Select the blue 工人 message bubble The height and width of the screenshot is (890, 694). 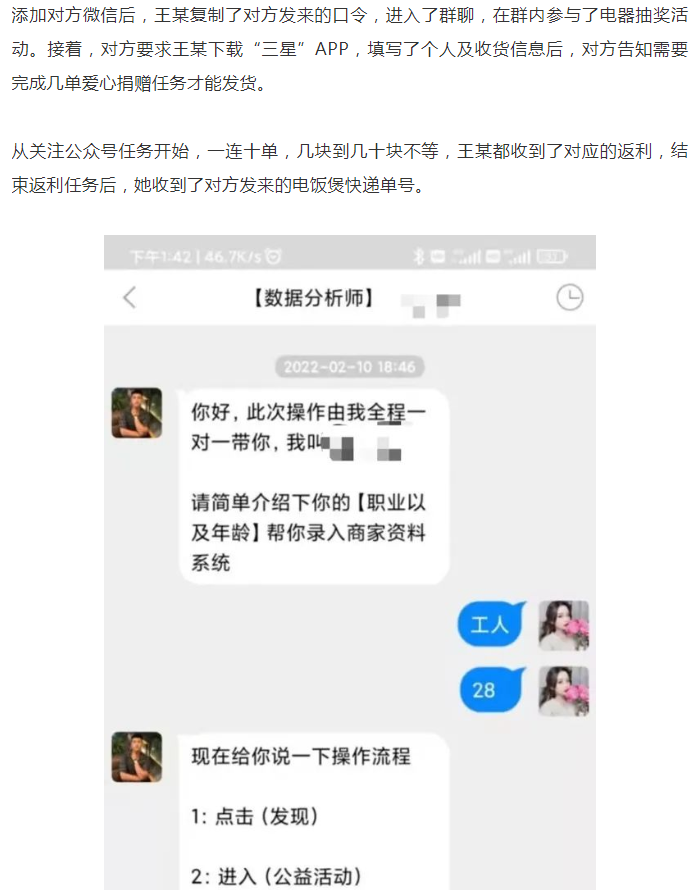[x=491, y=624]
